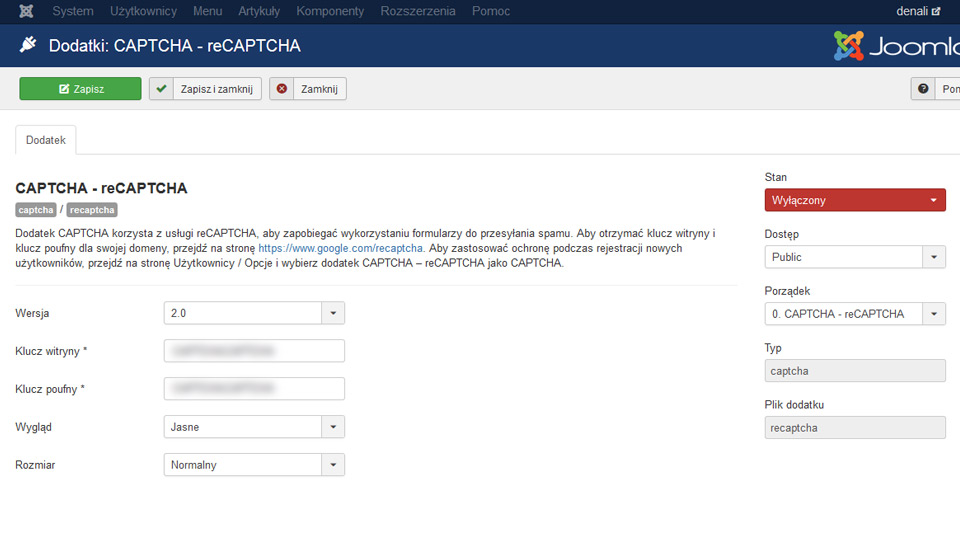Viewport: 960px width, 550px height.
Task: Click the green checkmark save-and-close icon
Action: 161,89
